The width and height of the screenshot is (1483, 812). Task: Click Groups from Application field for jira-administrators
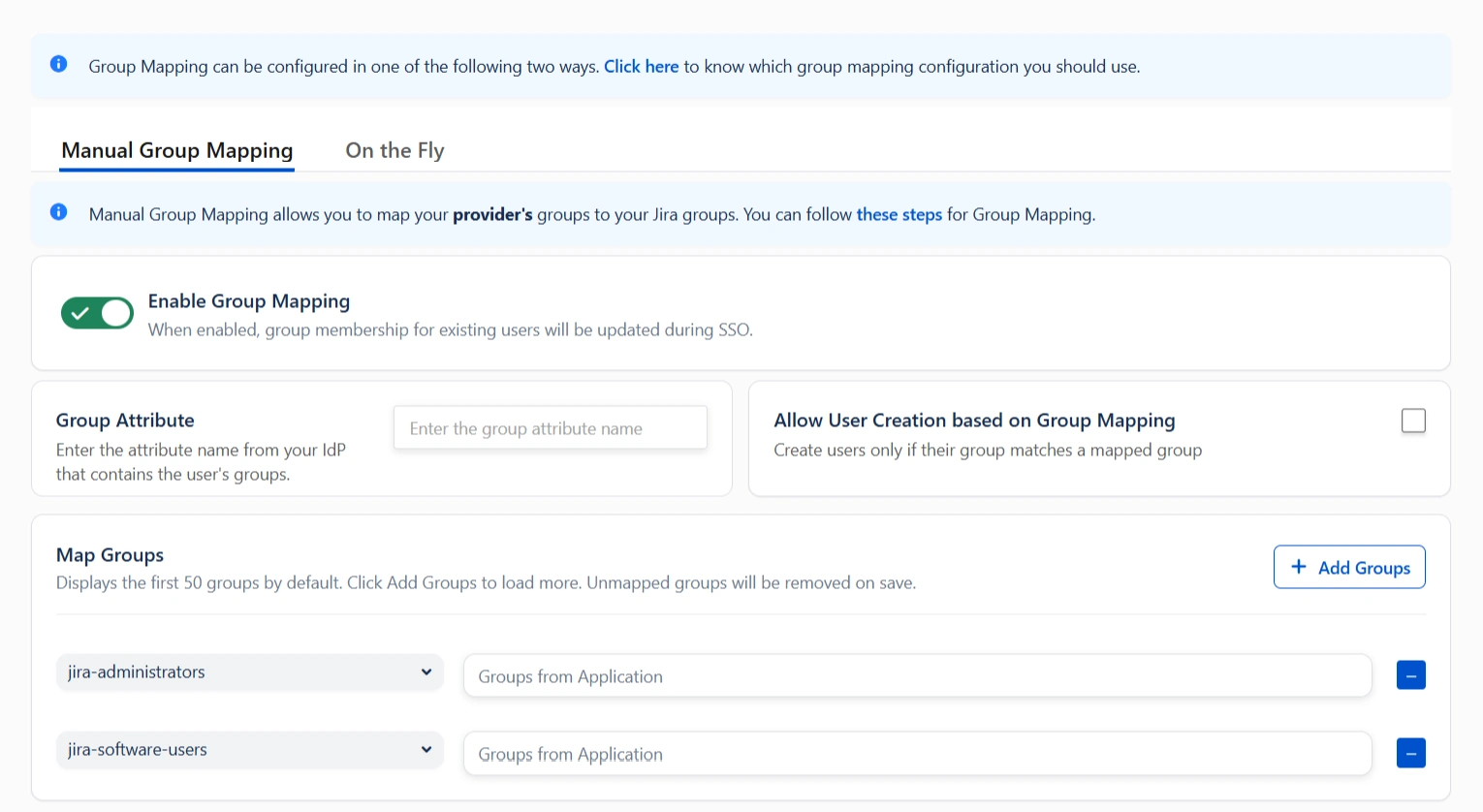pyautogui.click(x=917, y=676)
